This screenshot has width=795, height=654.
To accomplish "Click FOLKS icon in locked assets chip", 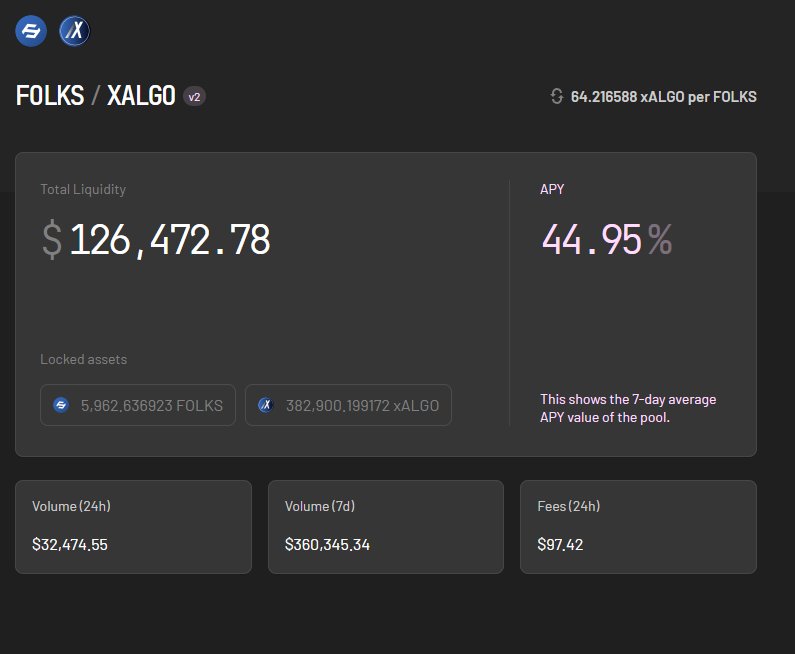I will [61, 405].
